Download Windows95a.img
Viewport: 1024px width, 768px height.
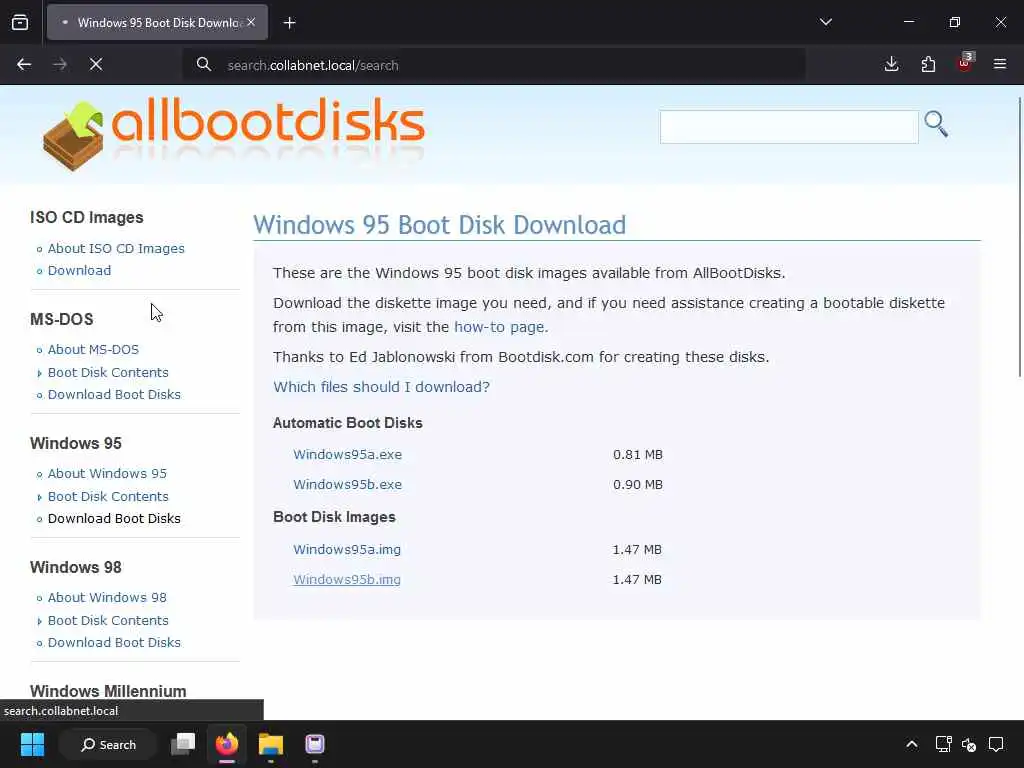(347, 549)
